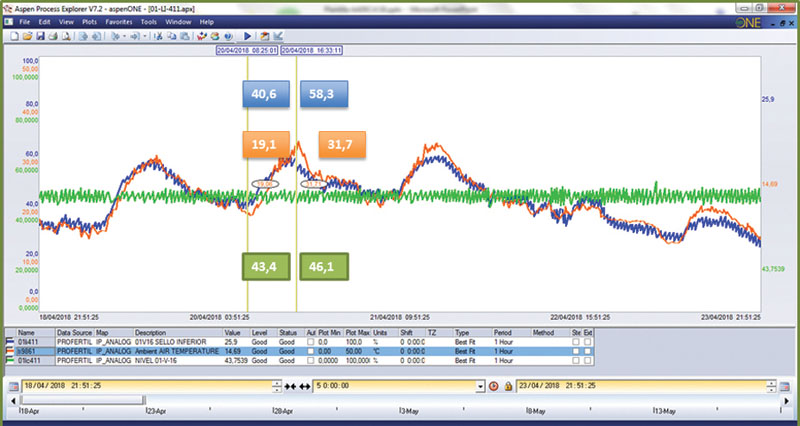Click the orange chart icon after Play

(x=264, y=36)
